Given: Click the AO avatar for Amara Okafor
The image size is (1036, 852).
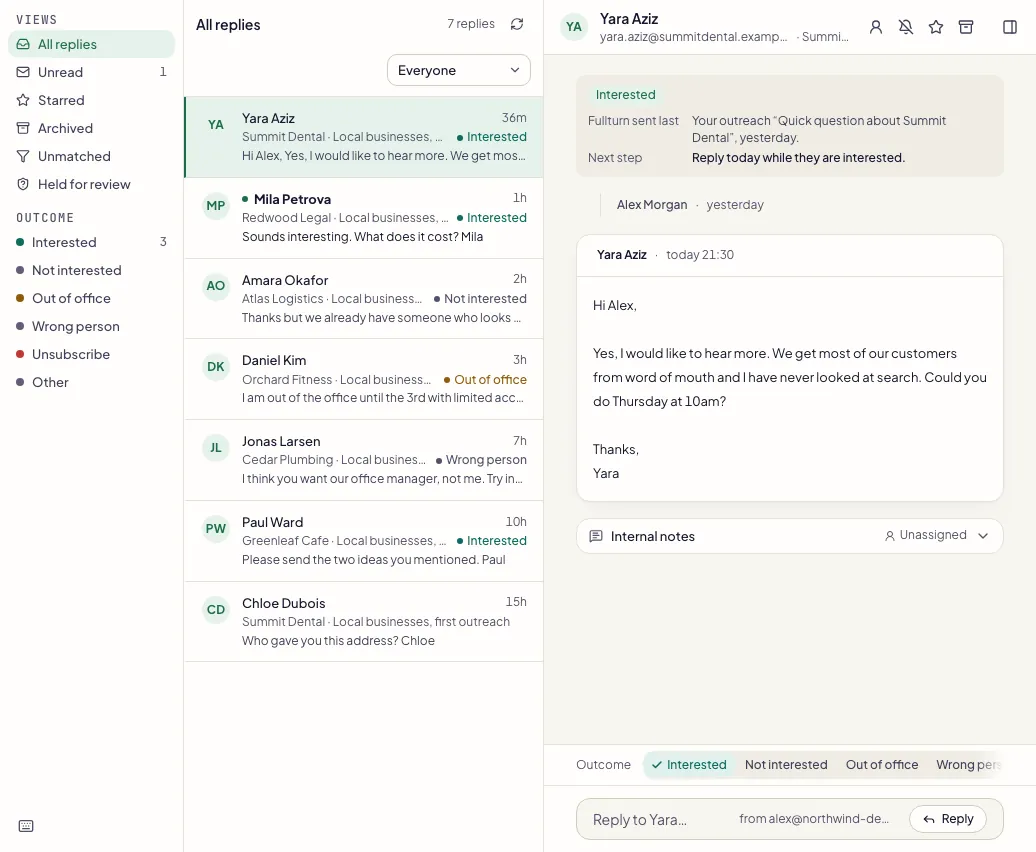Looking at the screenshot, I should click(215, 286).
